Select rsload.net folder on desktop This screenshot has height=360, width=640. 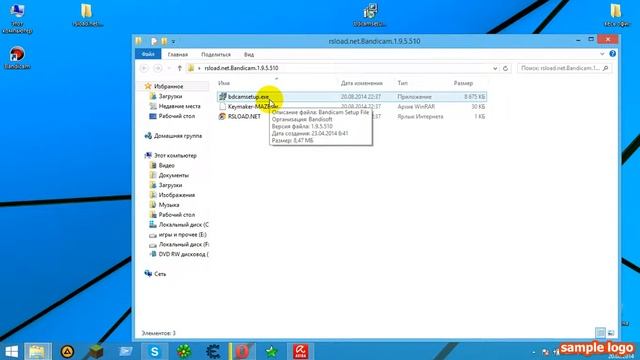pos(87,15)
